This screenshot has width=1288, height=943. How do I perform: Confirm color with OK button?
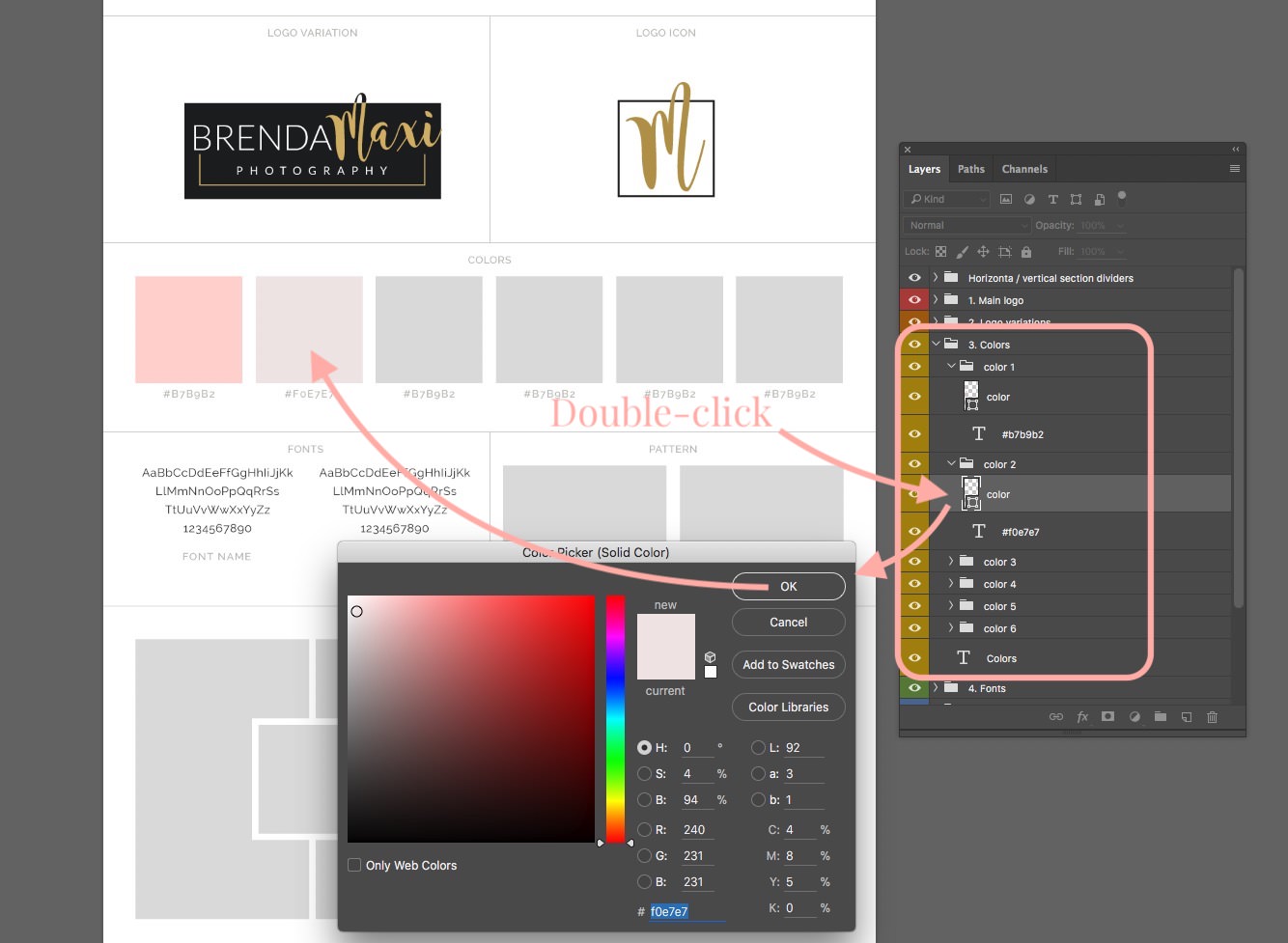(x=789, y=586)
